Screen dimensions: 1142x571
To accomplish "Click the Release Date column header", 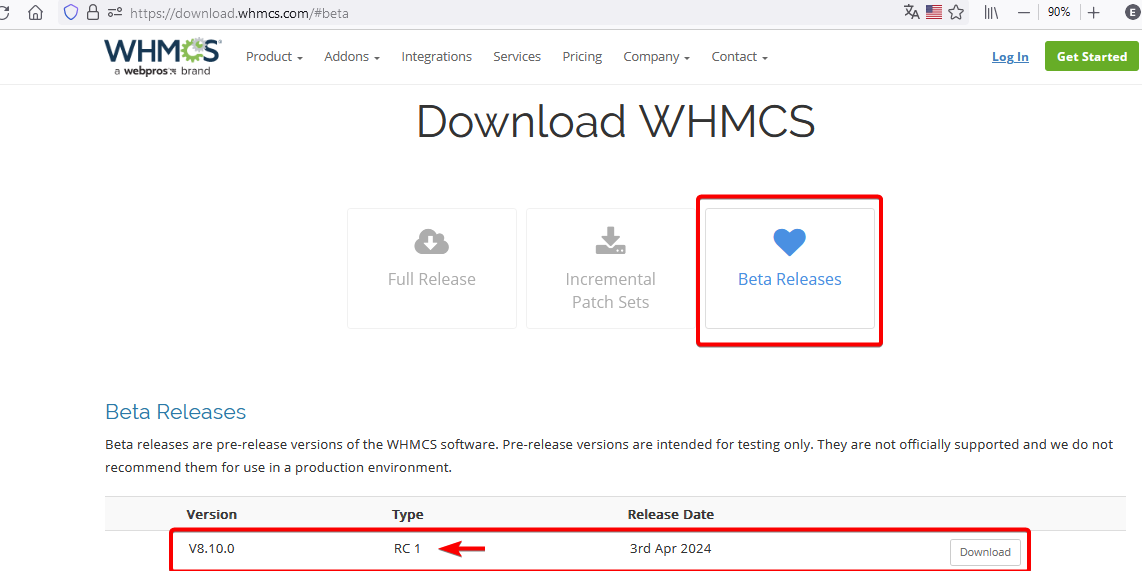I will coord(671,514).
